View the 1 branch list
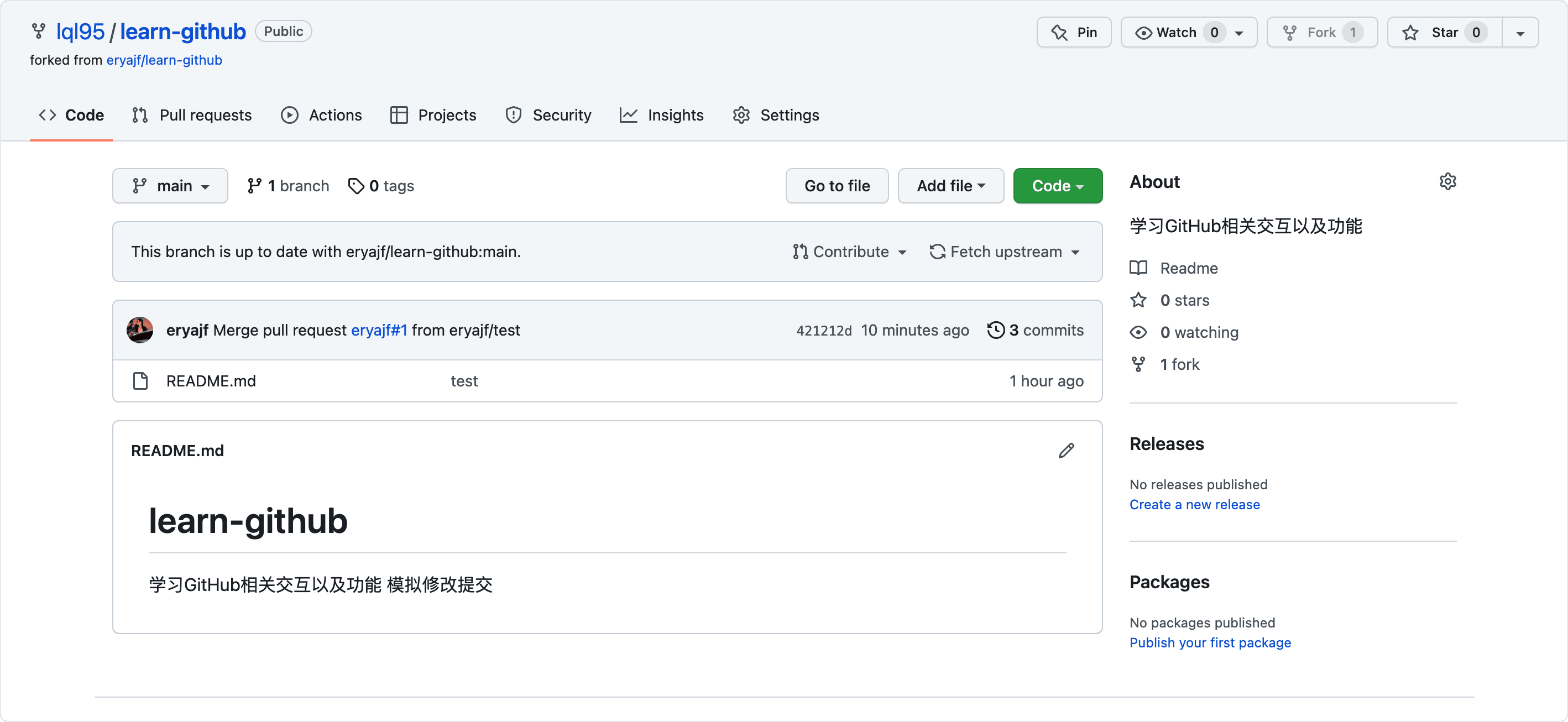 [x=288, y=186]
